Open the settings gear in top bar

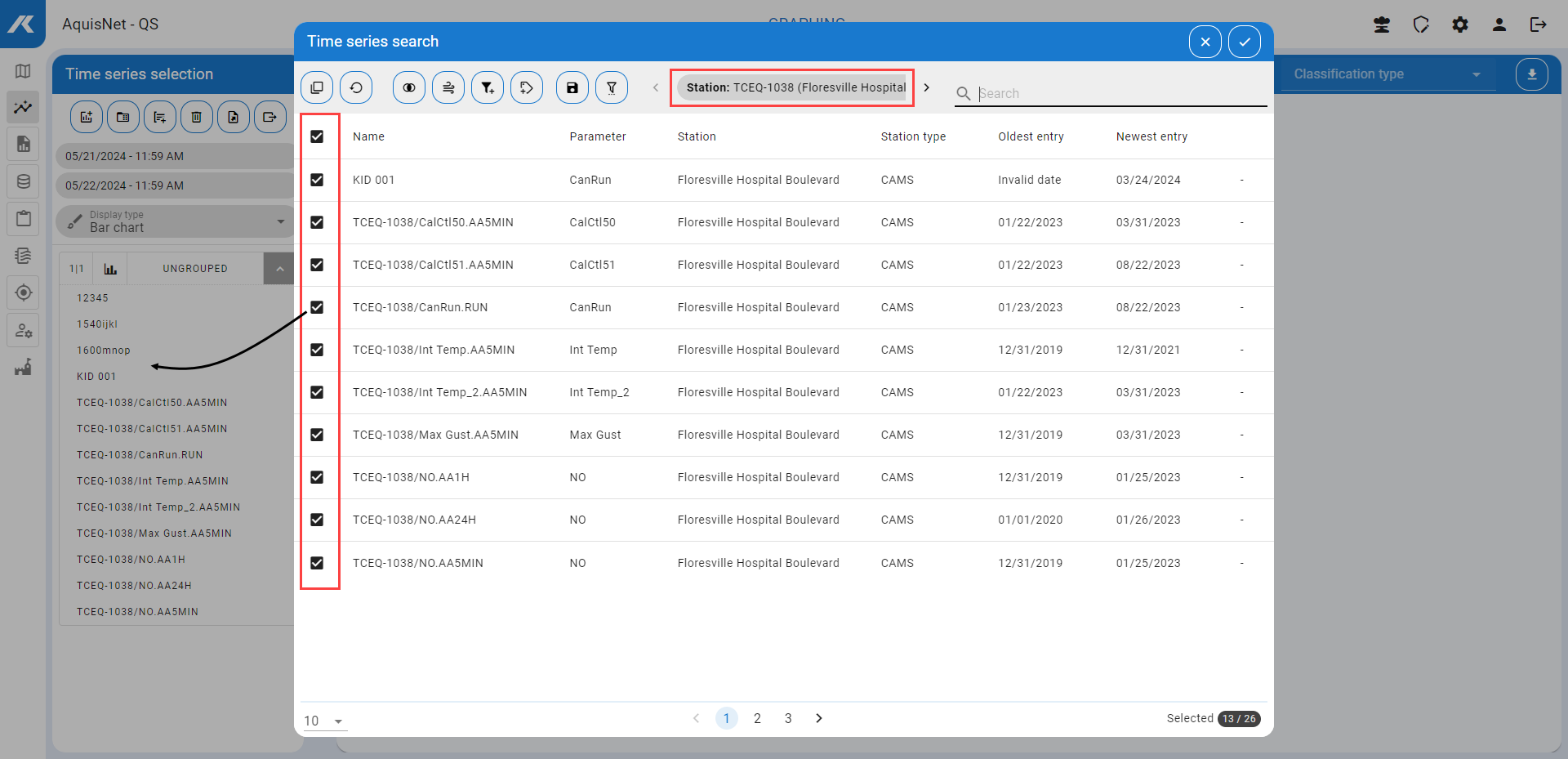click(1460, 25)
